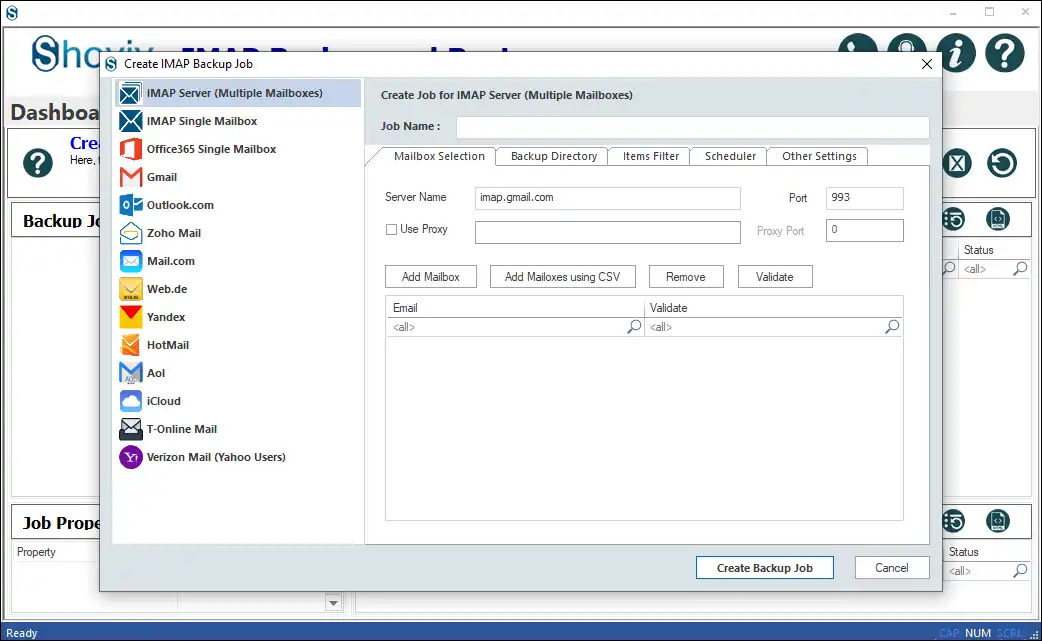Click the Validate column header
This screenshot has height=641, width=1042.
coord(774,308)
